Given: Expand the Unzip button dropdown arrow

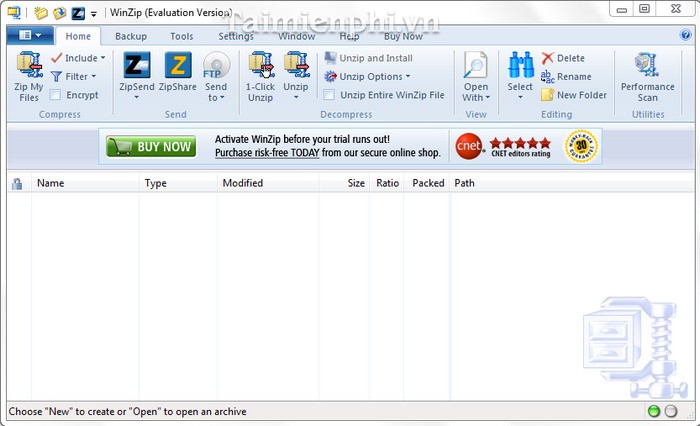Looking at the screenshot, I should coord(296,97).
